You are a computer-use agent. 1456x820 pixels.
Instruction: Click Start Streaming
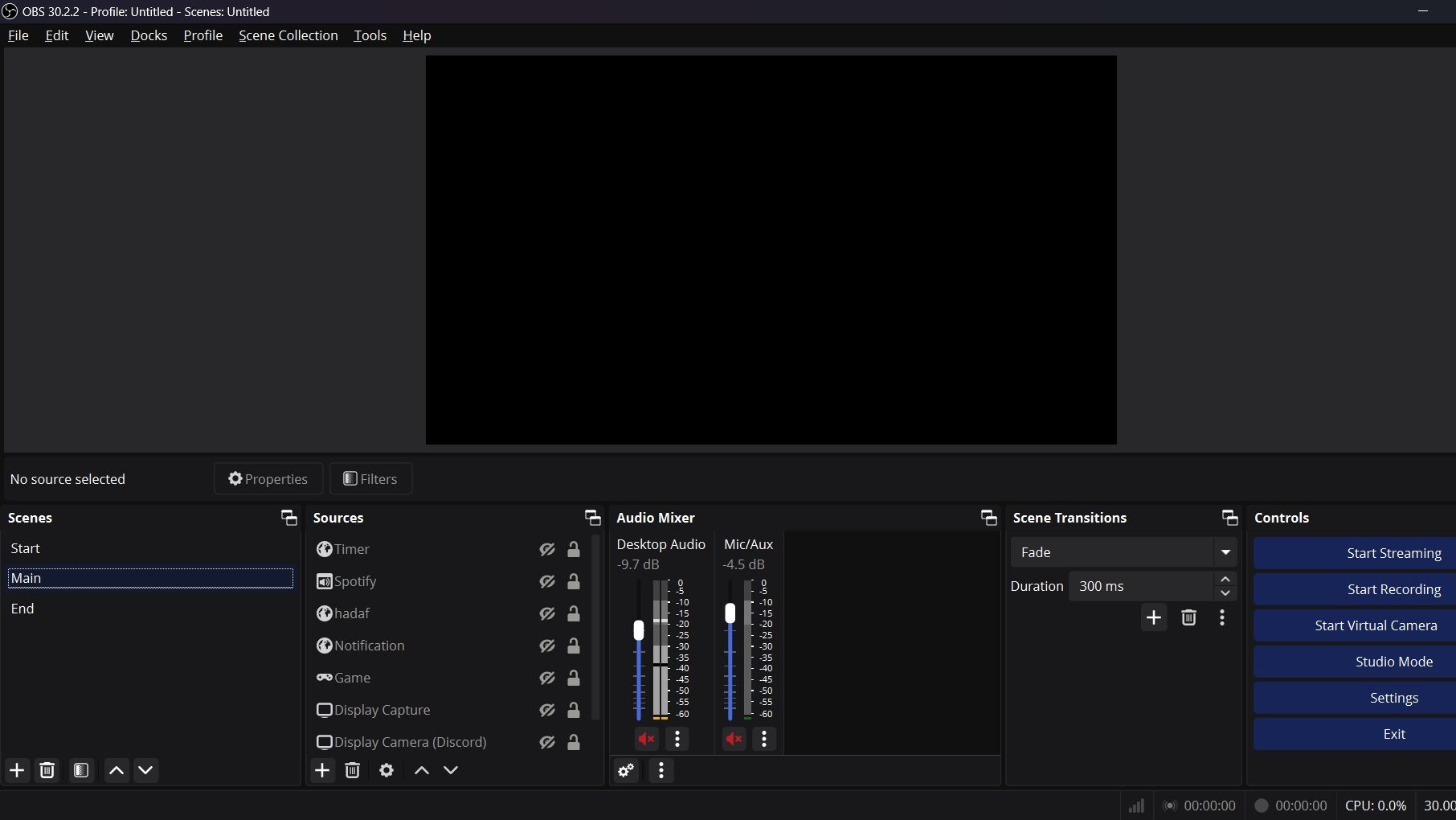point(1355,553)
